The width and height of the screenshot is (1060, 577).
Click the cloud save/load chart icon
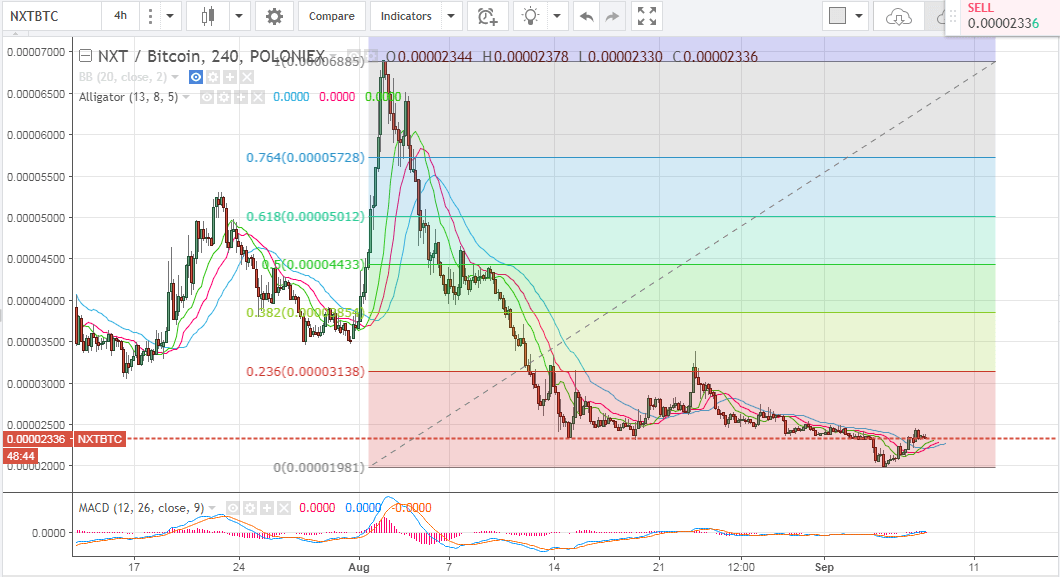click(898, 16)
